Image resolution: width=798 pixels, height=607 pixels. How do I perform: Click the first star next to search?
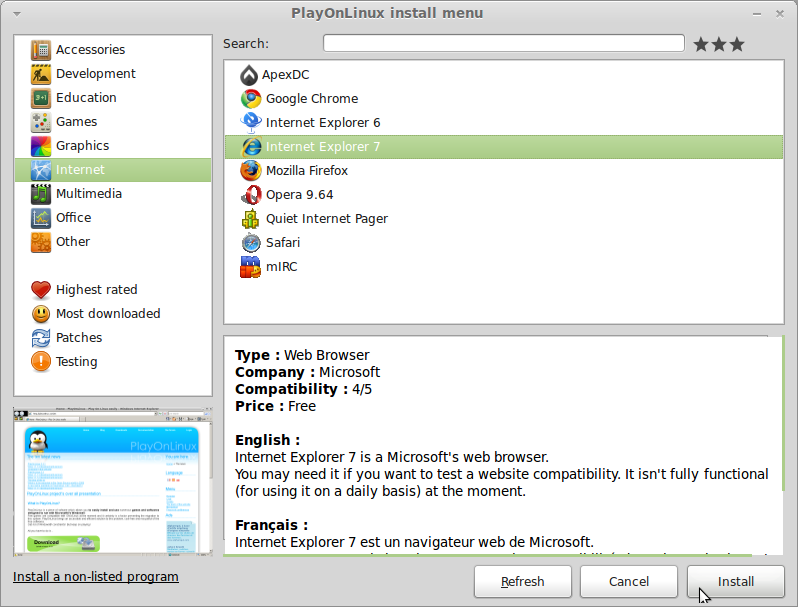point(701,44)
